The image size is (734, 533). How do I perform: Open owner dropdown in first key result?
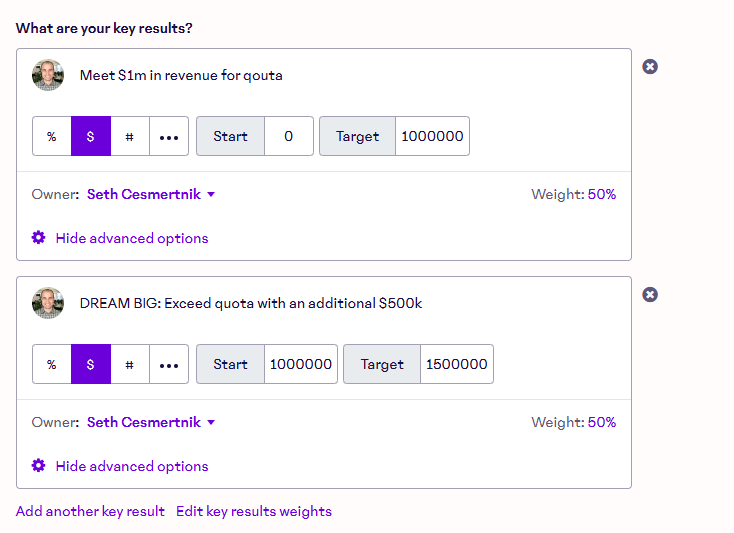click(x=151, y=194)
